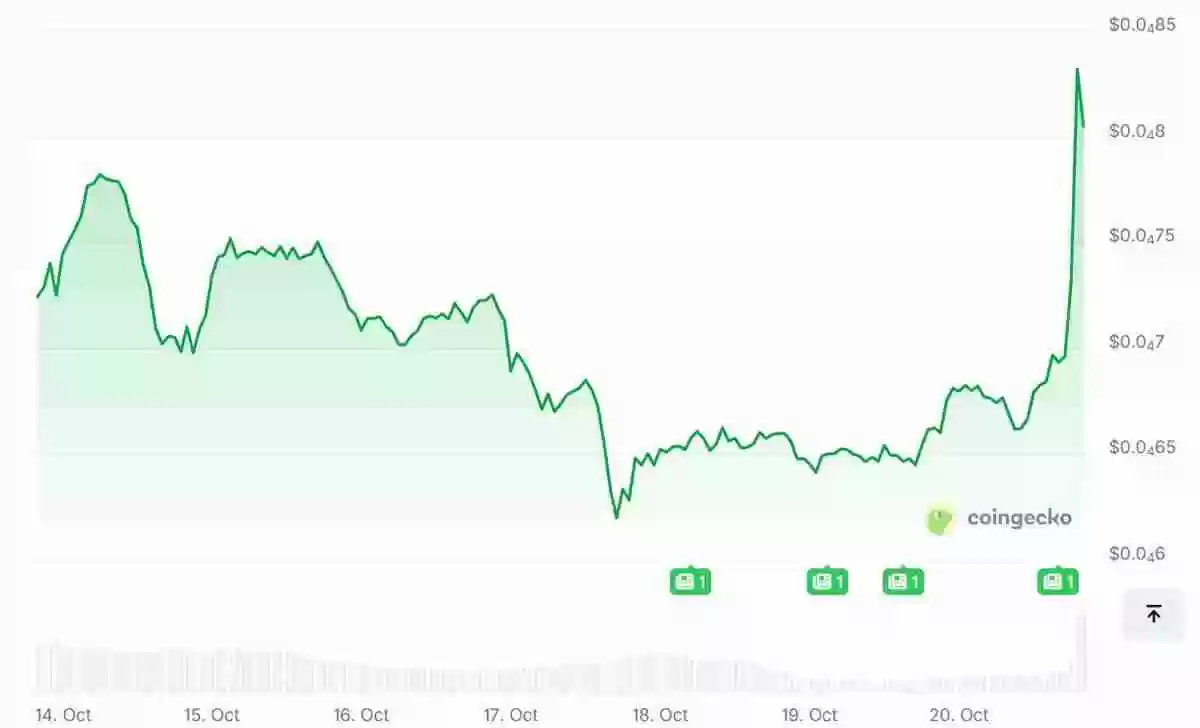Select the 14. Oct date label
The image size is (1200, 728).
tap(63, 715)
